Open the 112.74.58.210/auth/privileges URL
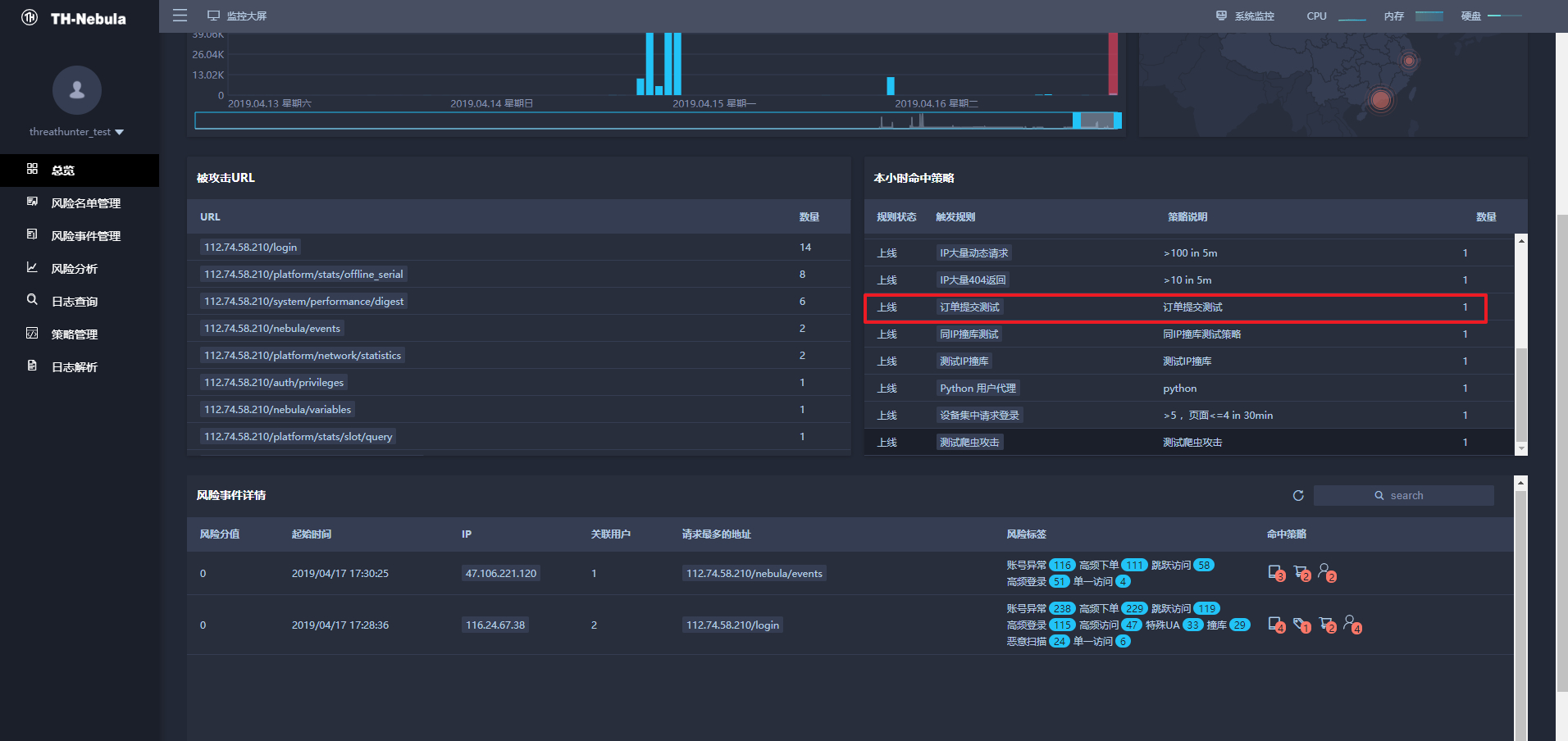This screenshot has height=741, width=1568. 274,382
